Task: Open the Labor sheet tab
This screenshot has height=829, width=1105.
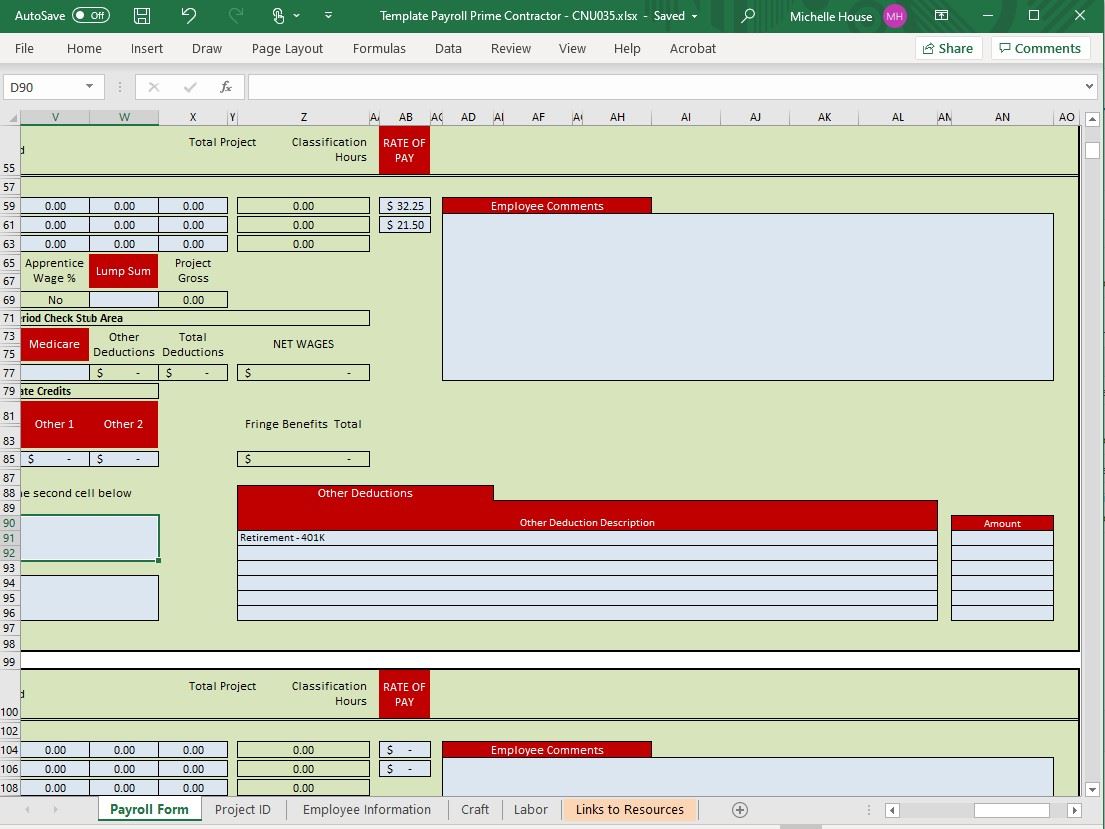Action: [x=531, y=809]
